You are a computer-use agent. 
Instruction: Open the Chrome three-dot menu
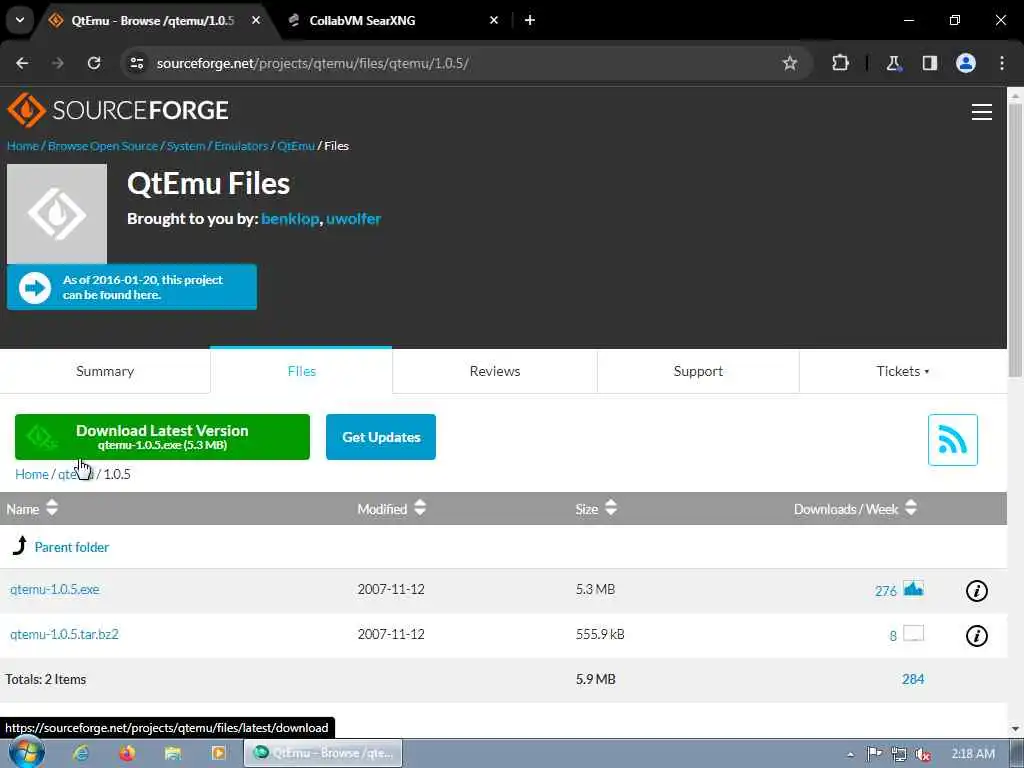coord(1002,63)
